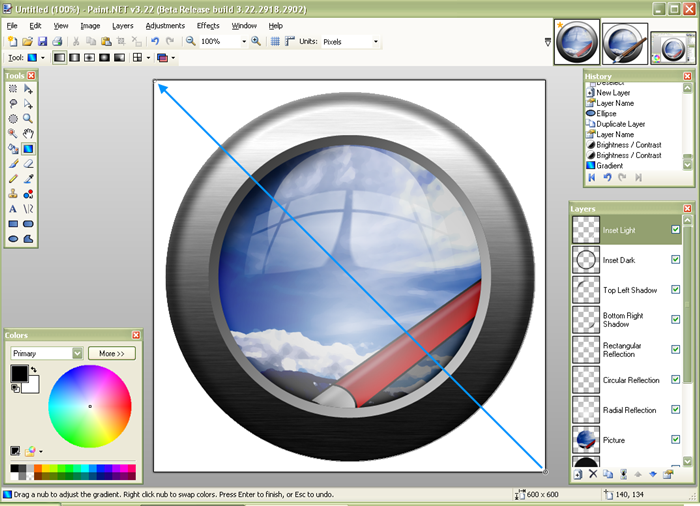
Task: Select the Zoom magnifier tool
Action: [28, 119]
